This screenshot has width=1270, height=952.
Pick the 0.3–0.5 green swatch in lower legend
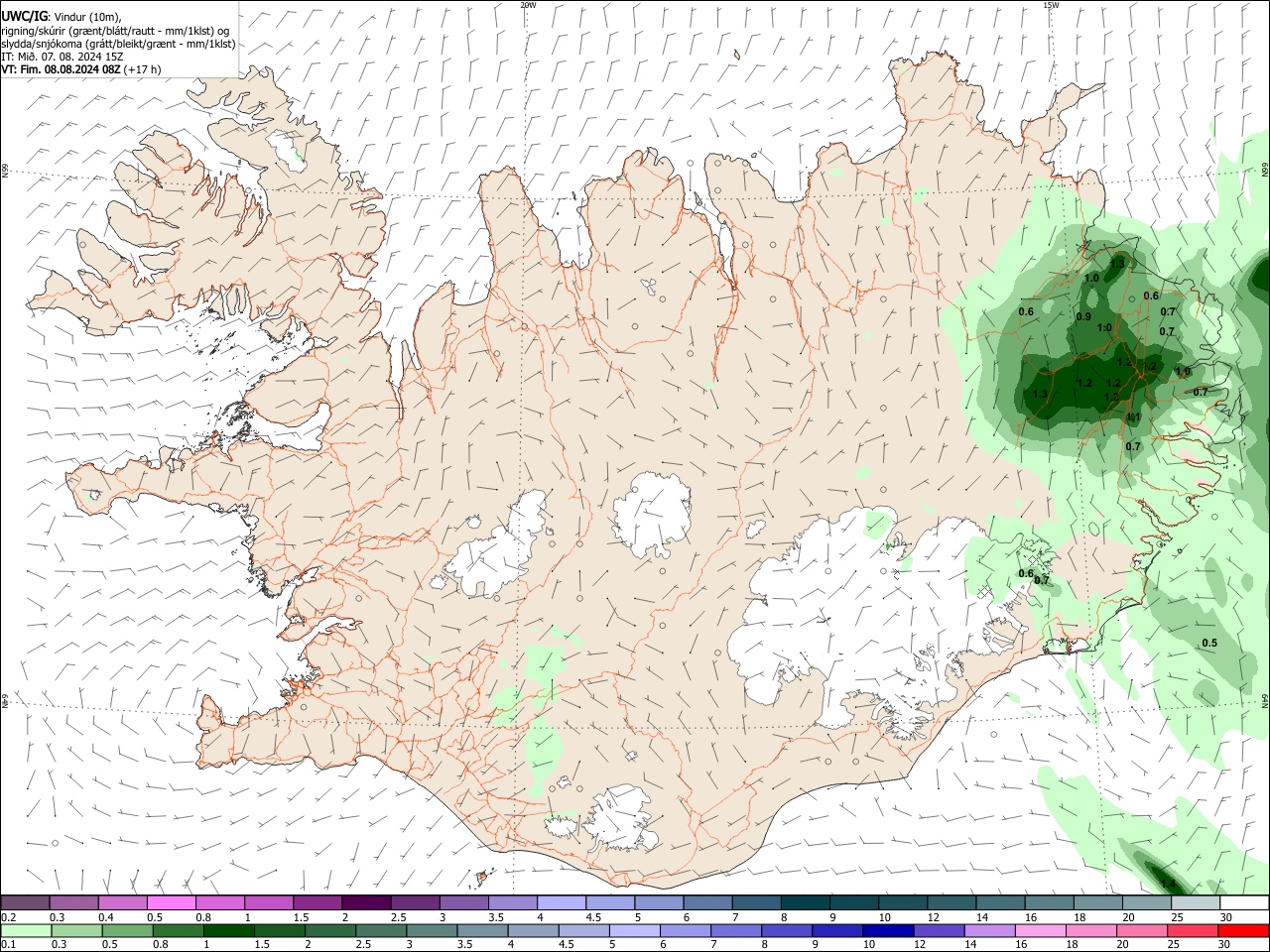76,930
